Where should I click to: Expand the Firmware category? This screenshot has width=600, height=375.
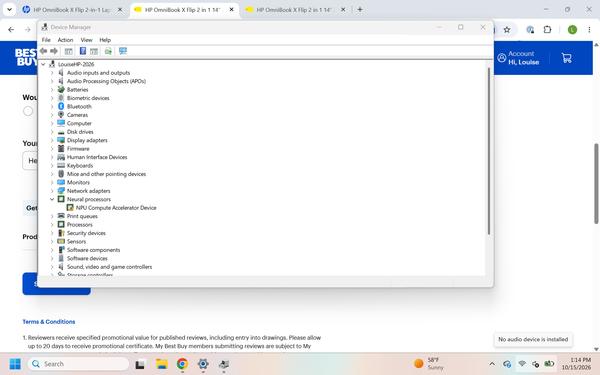(x=52, y=148)
